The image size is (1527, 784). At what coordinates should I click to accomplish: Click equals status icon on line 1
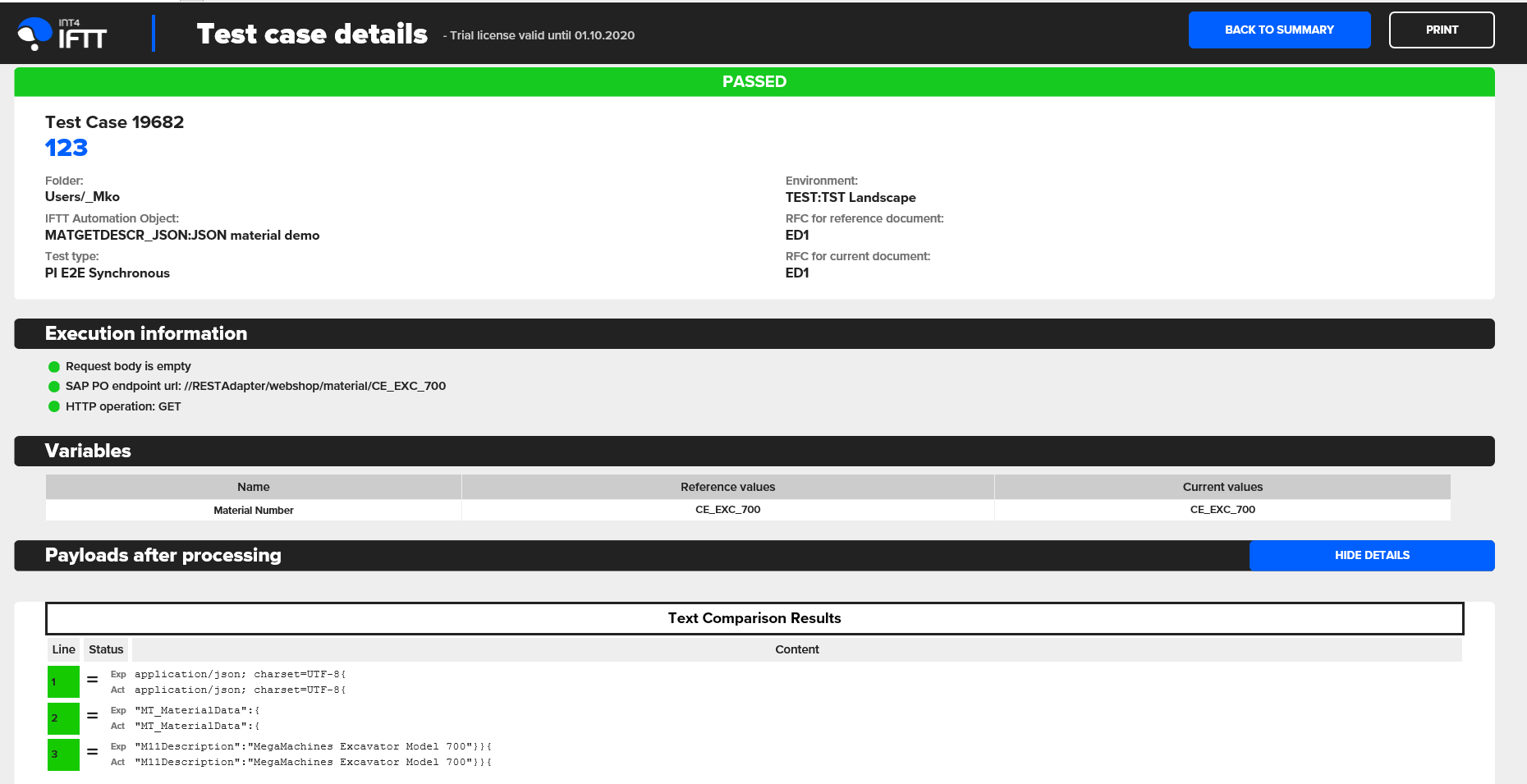pos(93,680)
